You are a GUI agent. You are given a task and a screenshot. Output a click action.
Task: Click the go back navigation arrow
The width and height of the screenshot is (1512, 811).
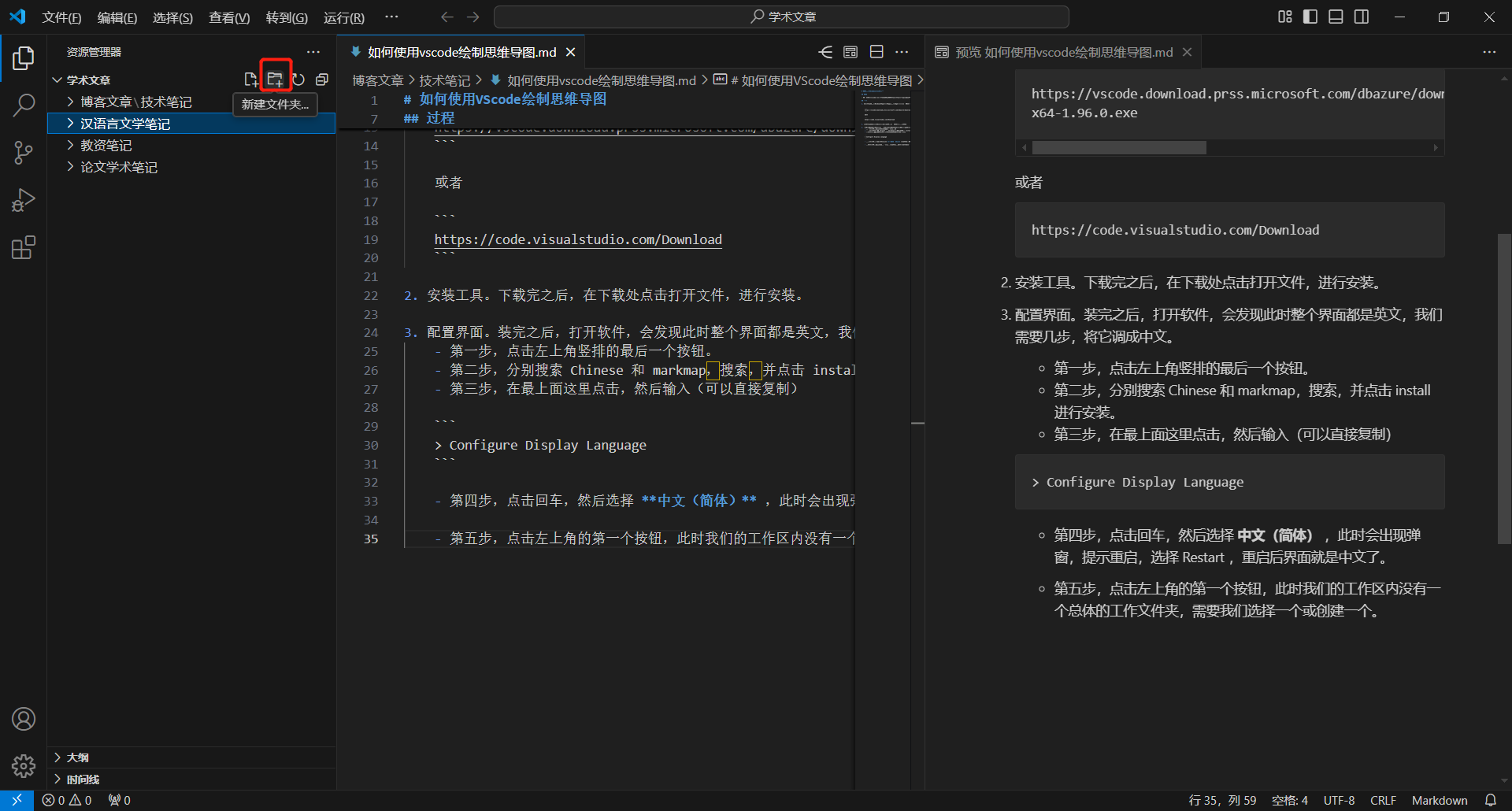click(x=447, y=17)
